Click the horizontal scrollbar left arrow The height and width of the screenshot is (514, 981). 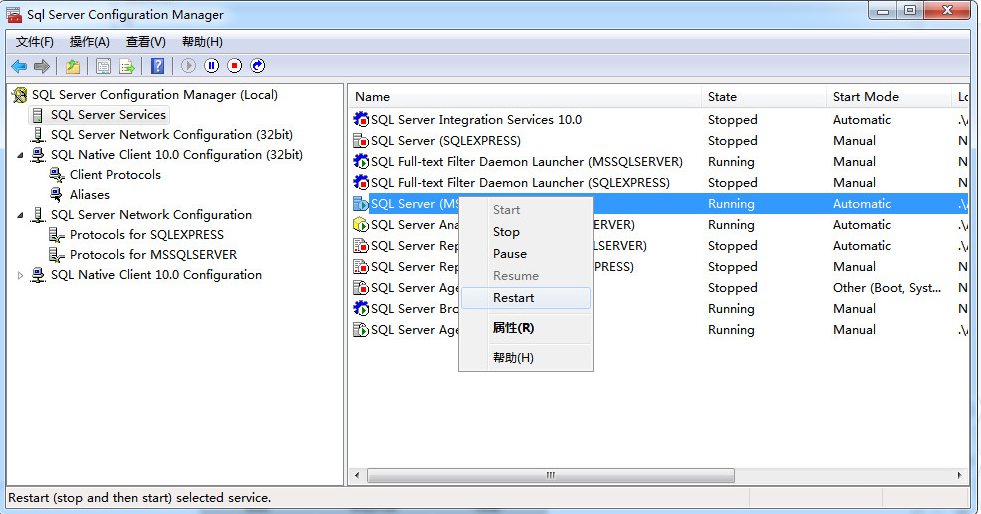click(x=357, y=475)
